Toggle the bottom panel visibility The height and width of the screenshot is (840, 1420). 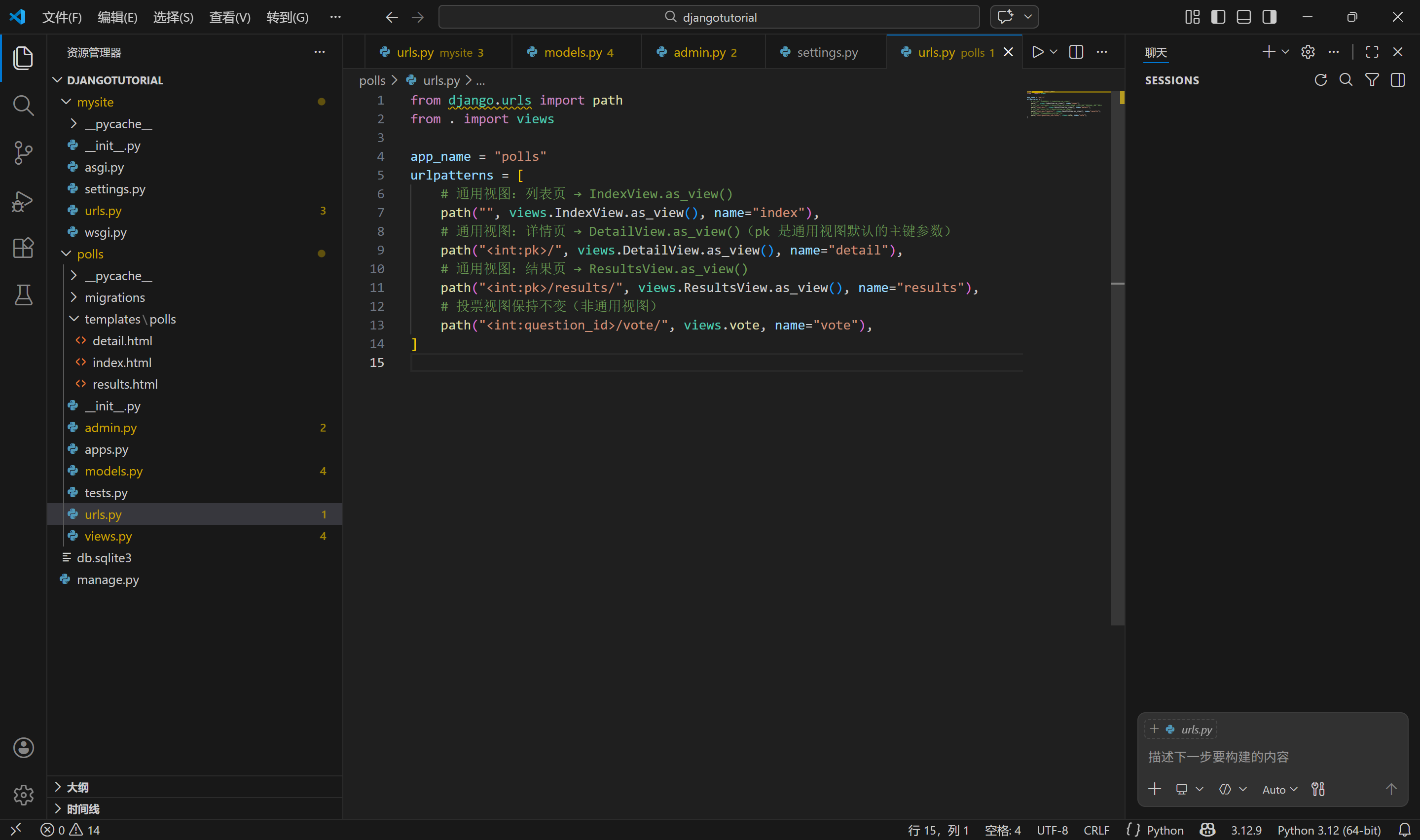coord(1243,17)
